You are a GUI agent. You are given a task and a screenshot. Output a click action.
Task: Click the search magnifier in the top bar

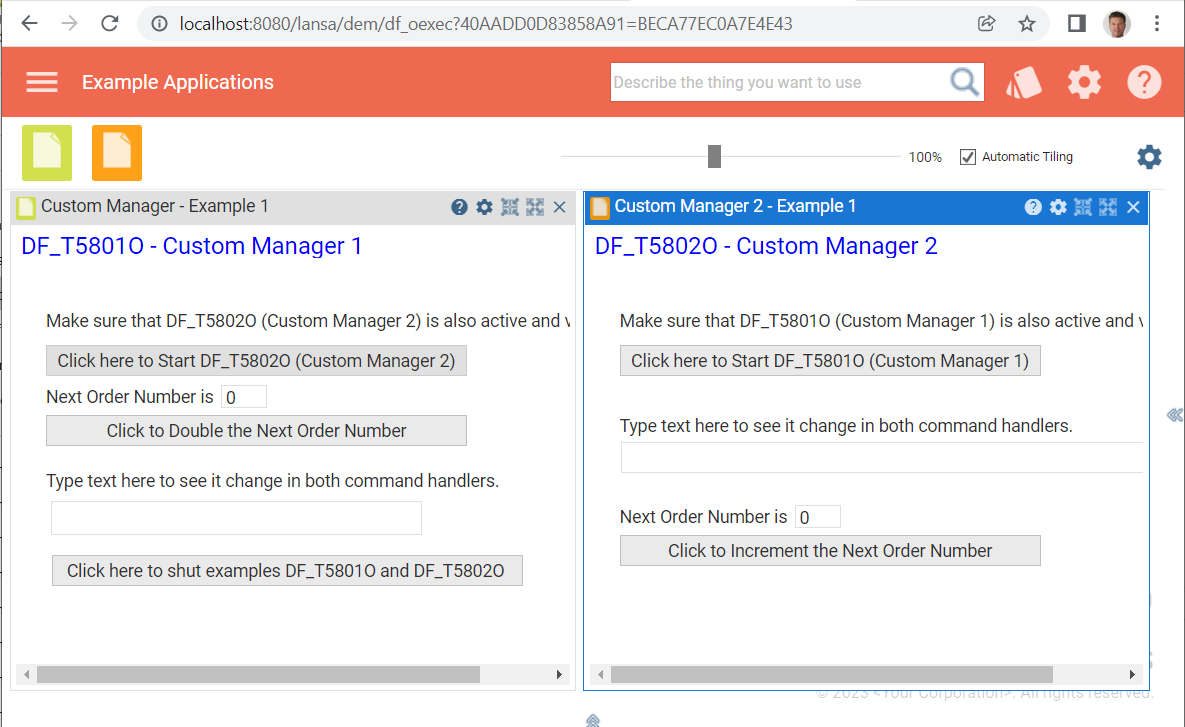point(963,82)
